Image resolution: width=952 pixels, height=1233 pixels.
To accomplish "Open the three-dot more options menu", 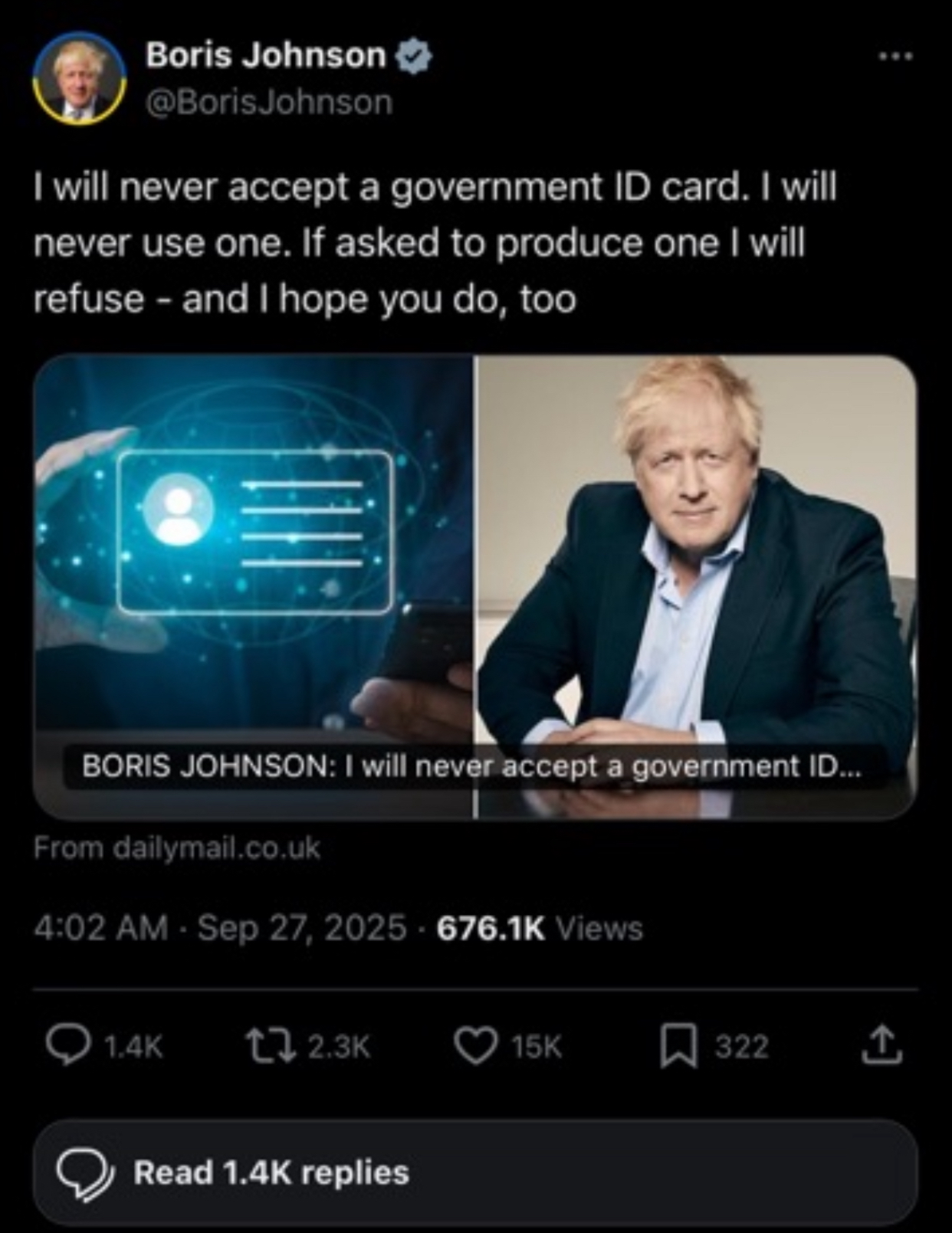I will [x=895, y=56].
